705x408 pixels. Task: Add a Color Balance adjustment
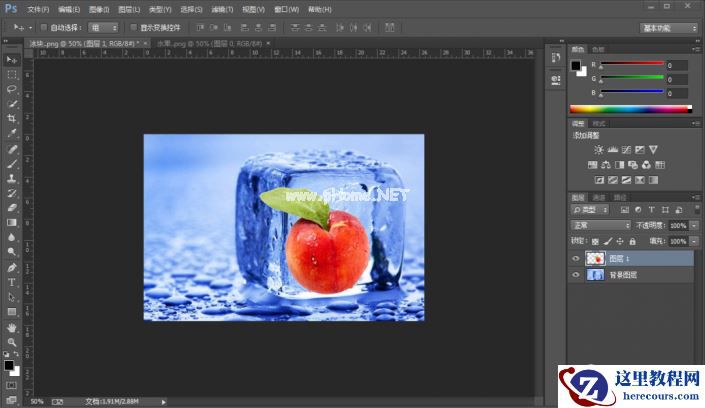606,165
